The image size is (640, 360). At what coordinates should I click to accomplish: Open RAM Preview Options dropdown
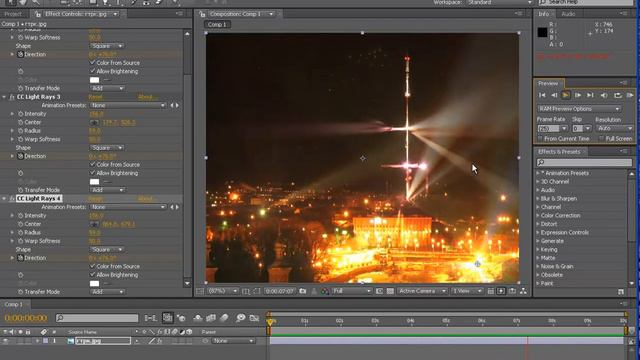(579, 109)
